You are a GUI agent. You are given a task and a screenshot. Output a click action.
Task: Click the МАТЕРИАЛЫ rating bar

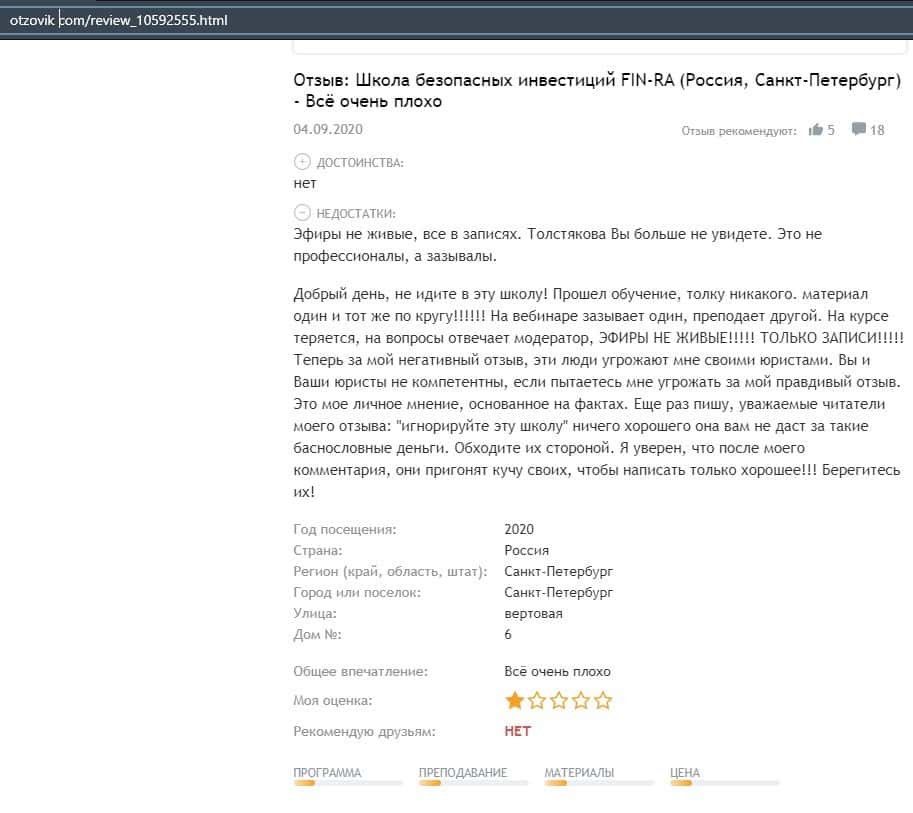click(599, 783)
